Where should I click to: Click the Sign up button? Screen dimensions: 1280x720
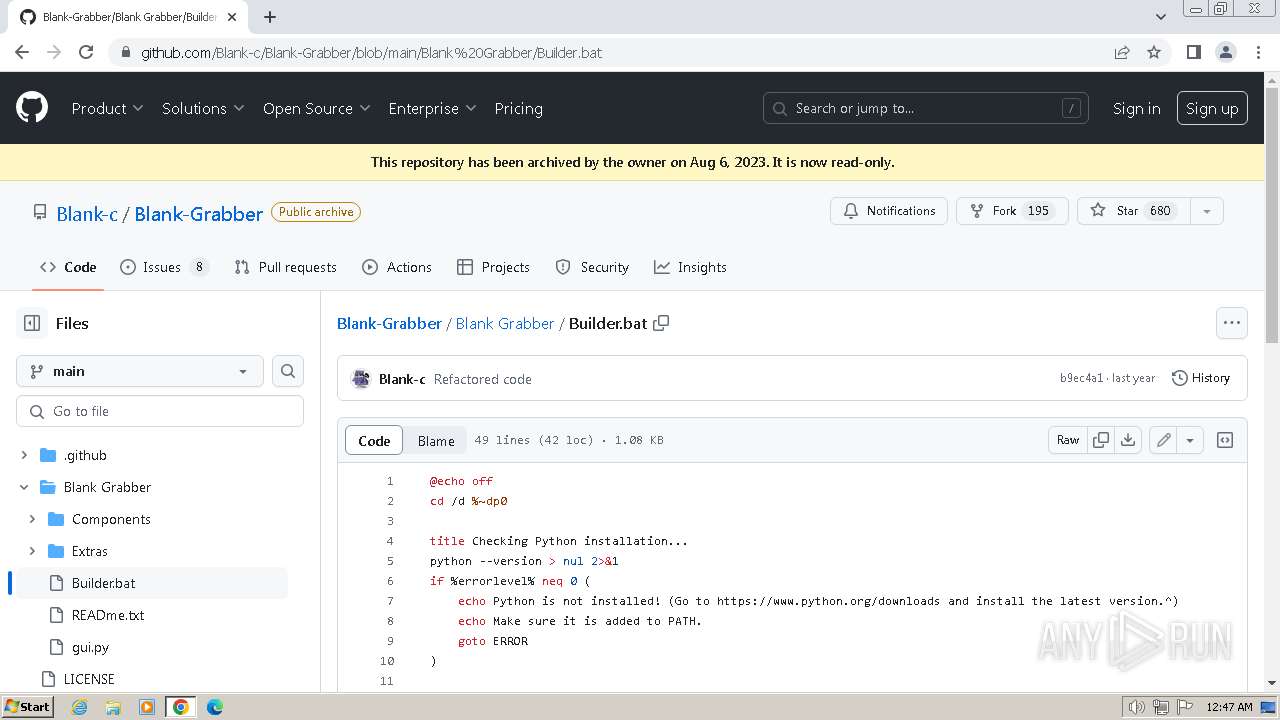tap(1212, 108)
